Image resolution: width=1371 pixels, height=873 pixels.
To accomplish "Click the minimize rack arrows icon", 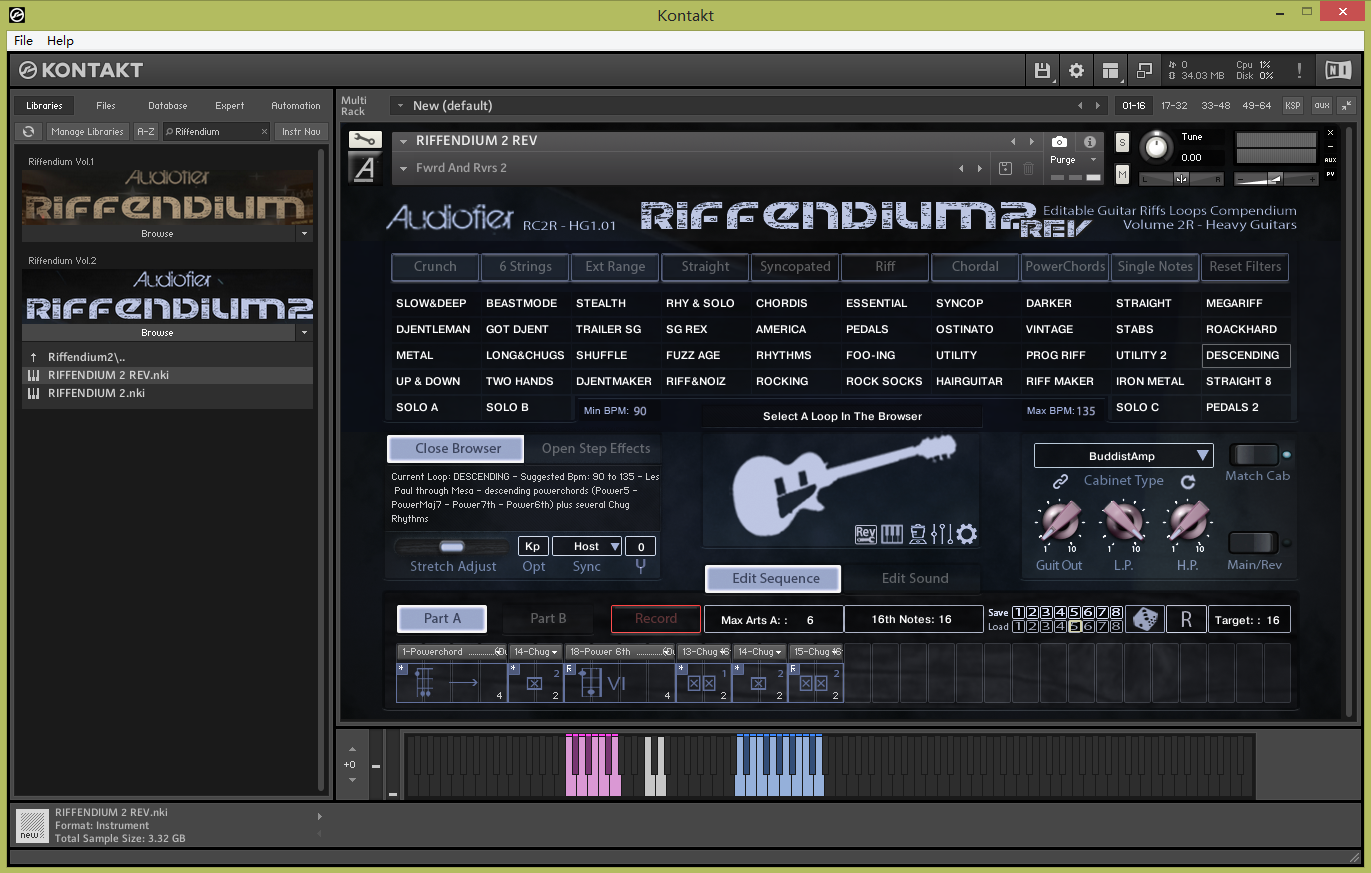I will [1347, 105].
